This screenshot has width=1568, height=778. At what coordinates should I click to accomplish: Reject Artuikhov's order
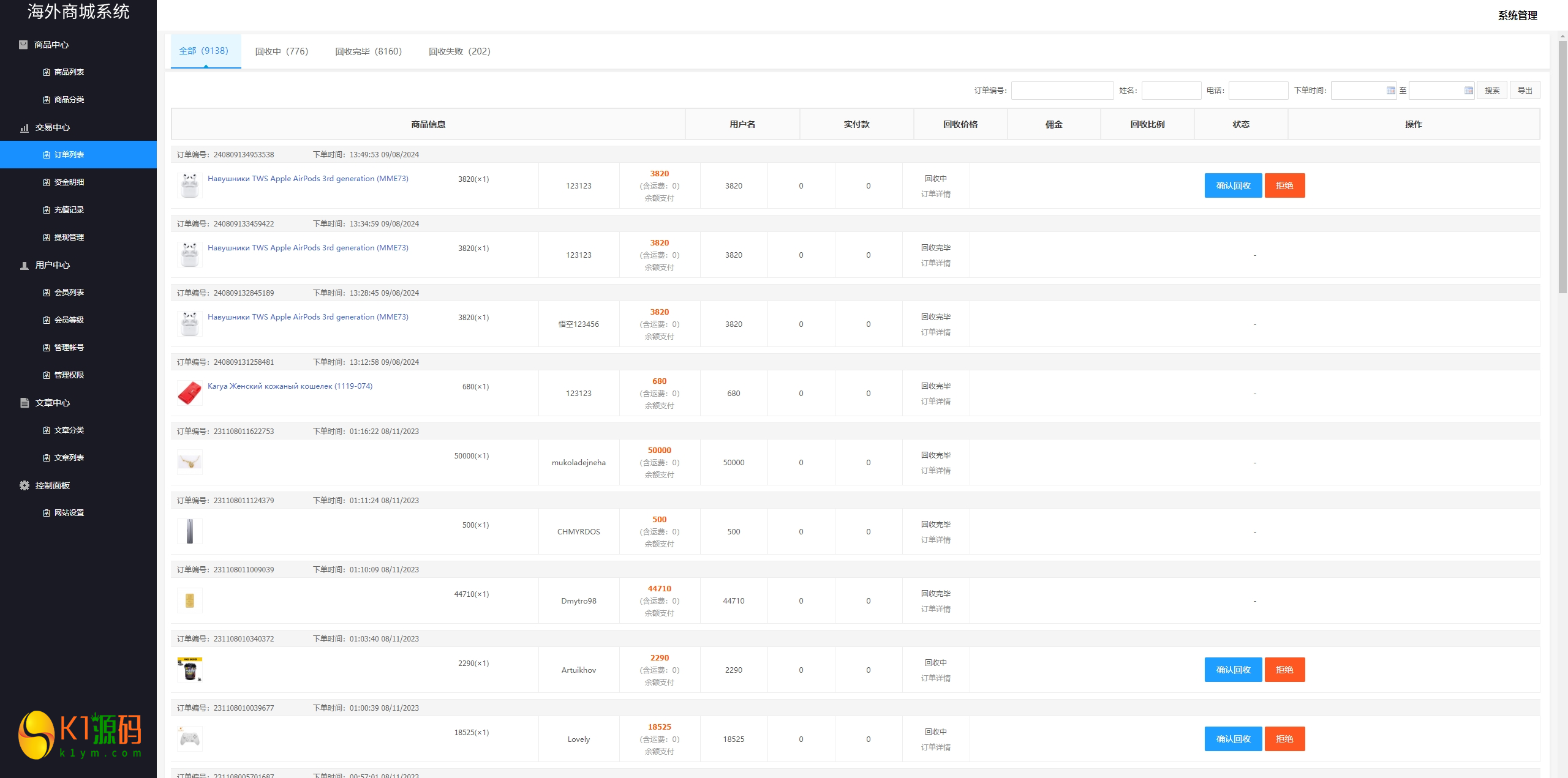(1284, 670)
